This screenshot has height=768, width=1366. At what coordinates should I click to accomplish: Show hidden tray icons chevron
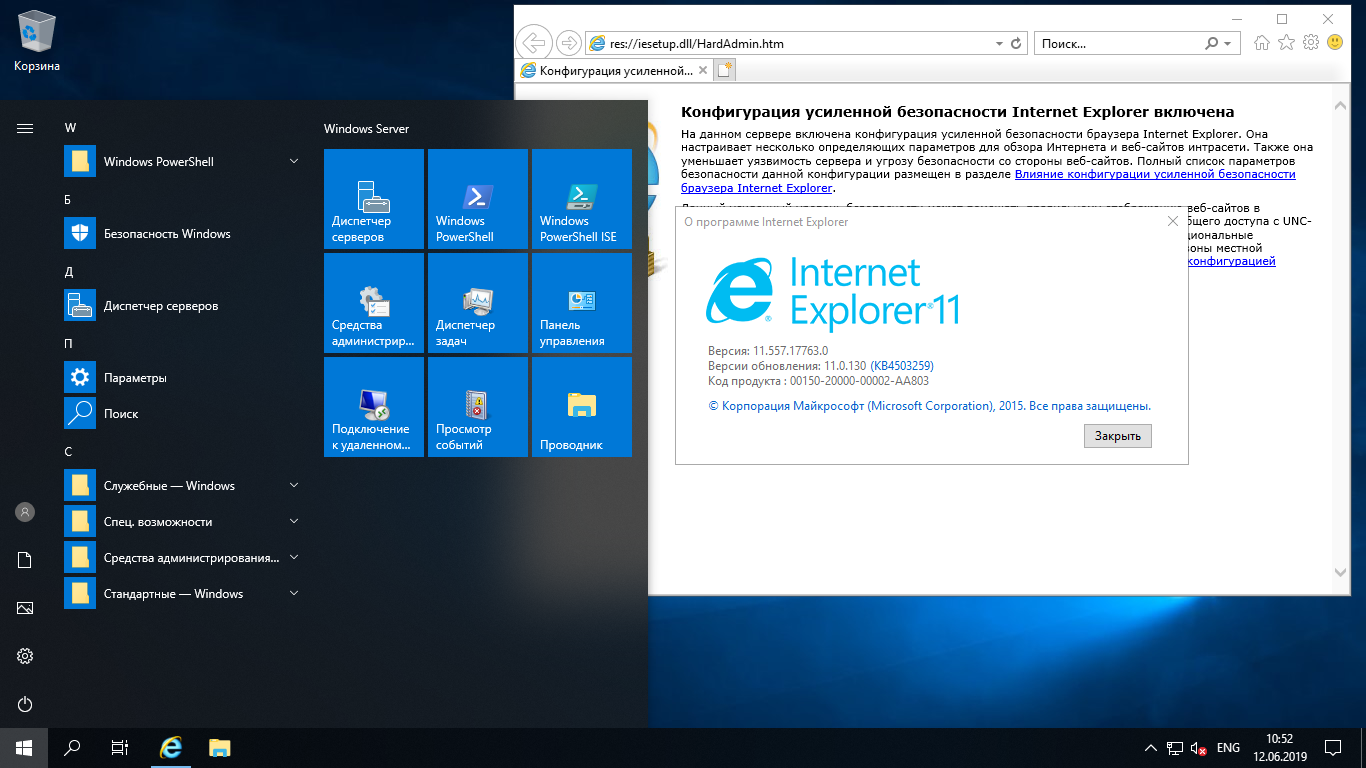click(x=1150, y=748)
